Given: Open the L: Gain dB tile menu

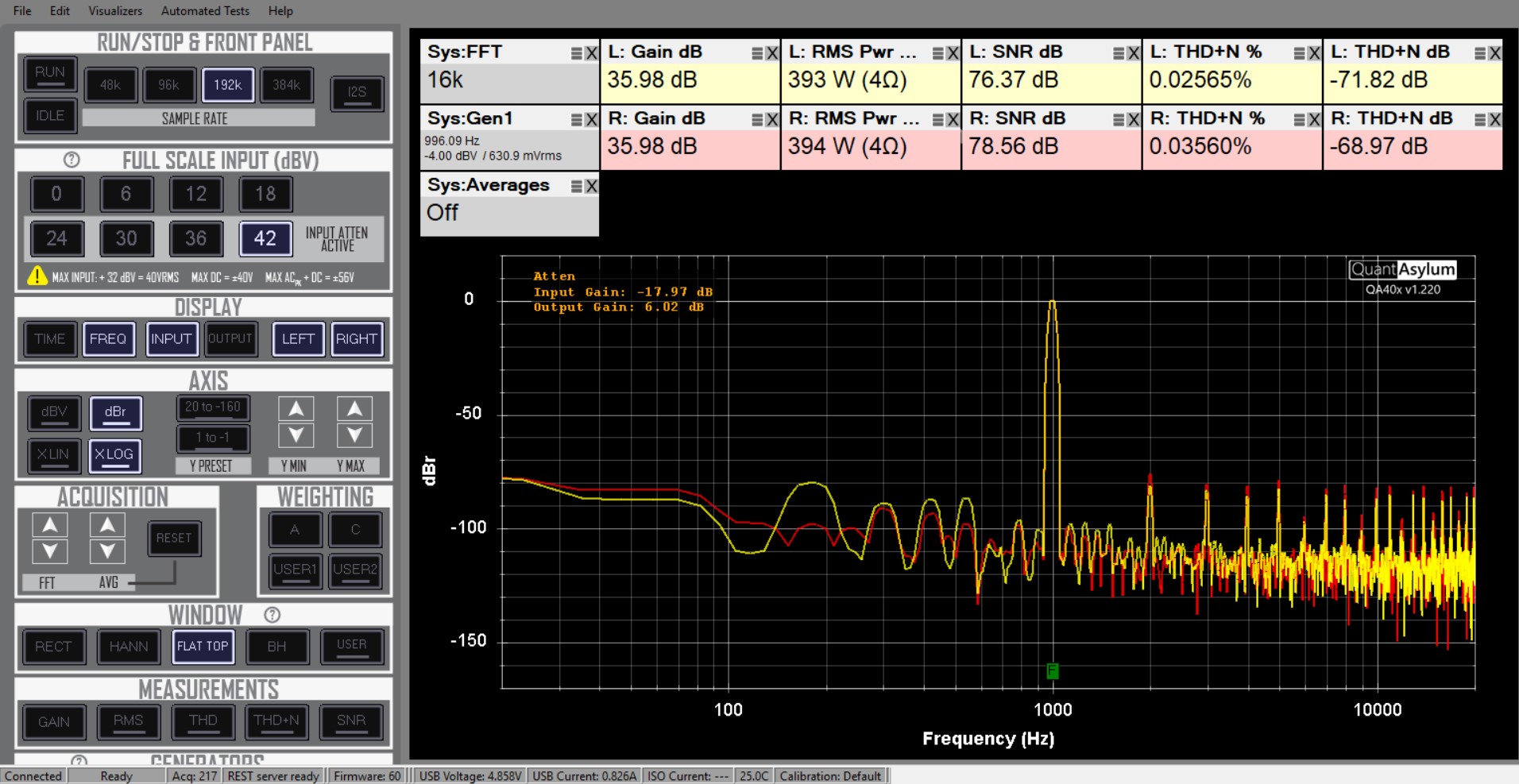Looking at the screenshot, I should (757, 53).
